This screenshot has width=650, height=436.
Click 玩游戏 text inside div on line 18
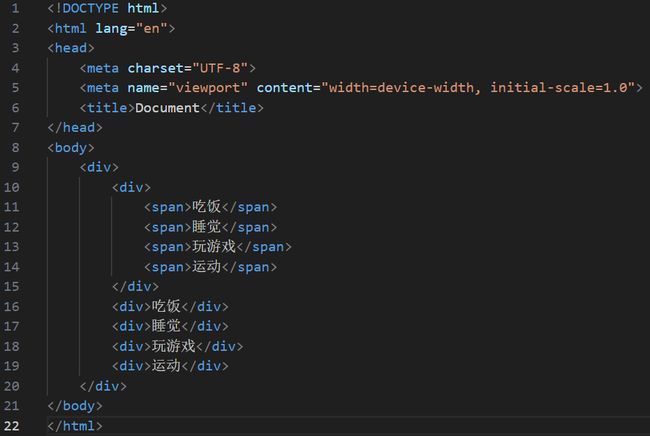(173, 346)
